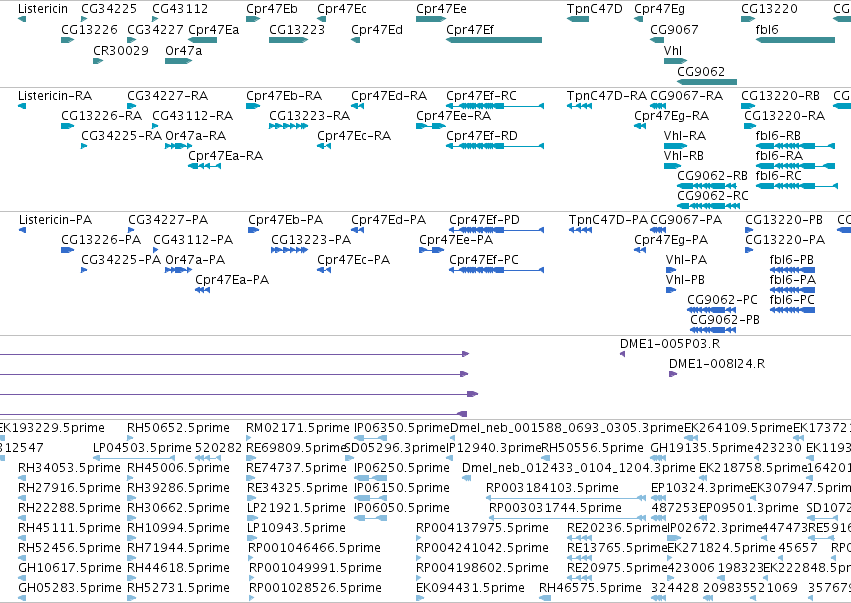This screenshot has height=603, width=851.
Task: Click the CG9062-PB protein label
Action: coord(725,320)
